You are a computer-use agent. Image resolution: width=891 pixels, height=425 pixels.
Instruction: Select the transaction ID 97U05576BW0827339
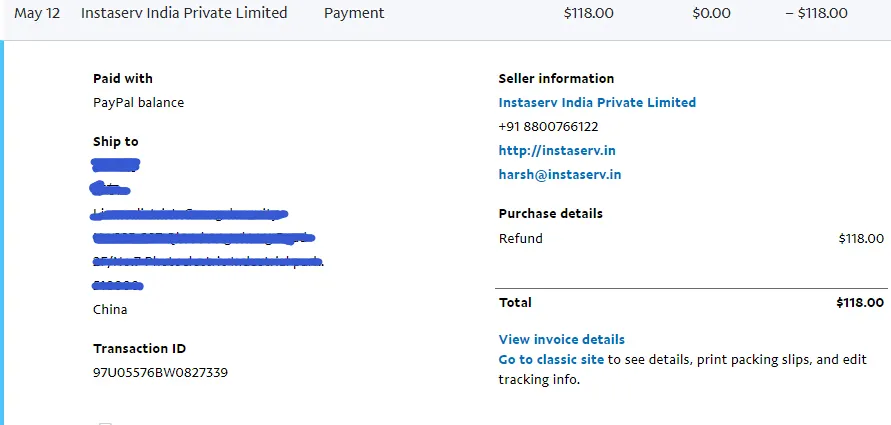pos(160,373)
